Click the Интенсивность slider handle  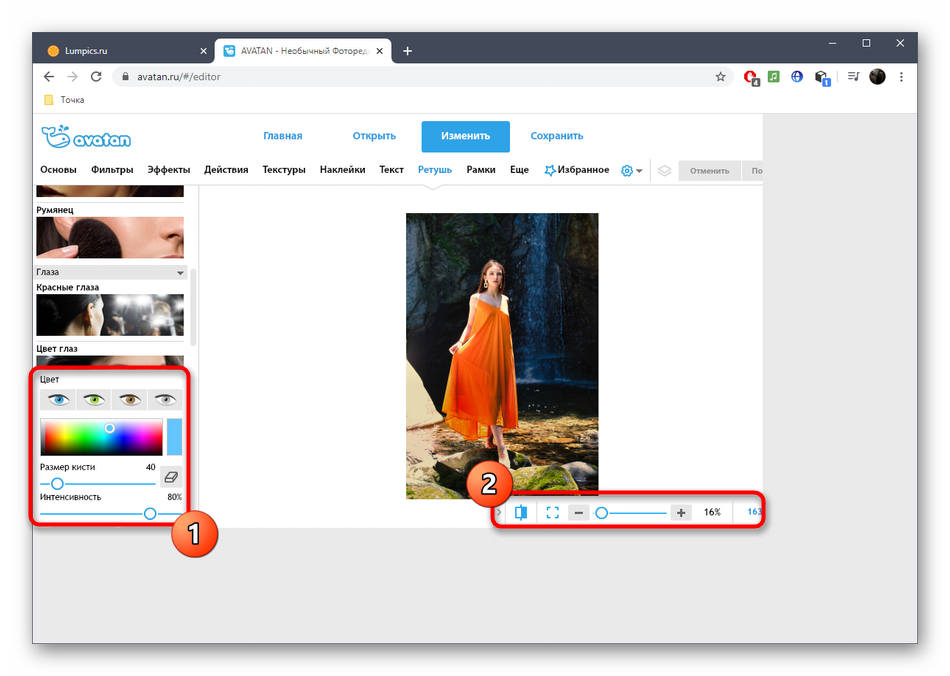pyautogui.click(x=150, y=513)
